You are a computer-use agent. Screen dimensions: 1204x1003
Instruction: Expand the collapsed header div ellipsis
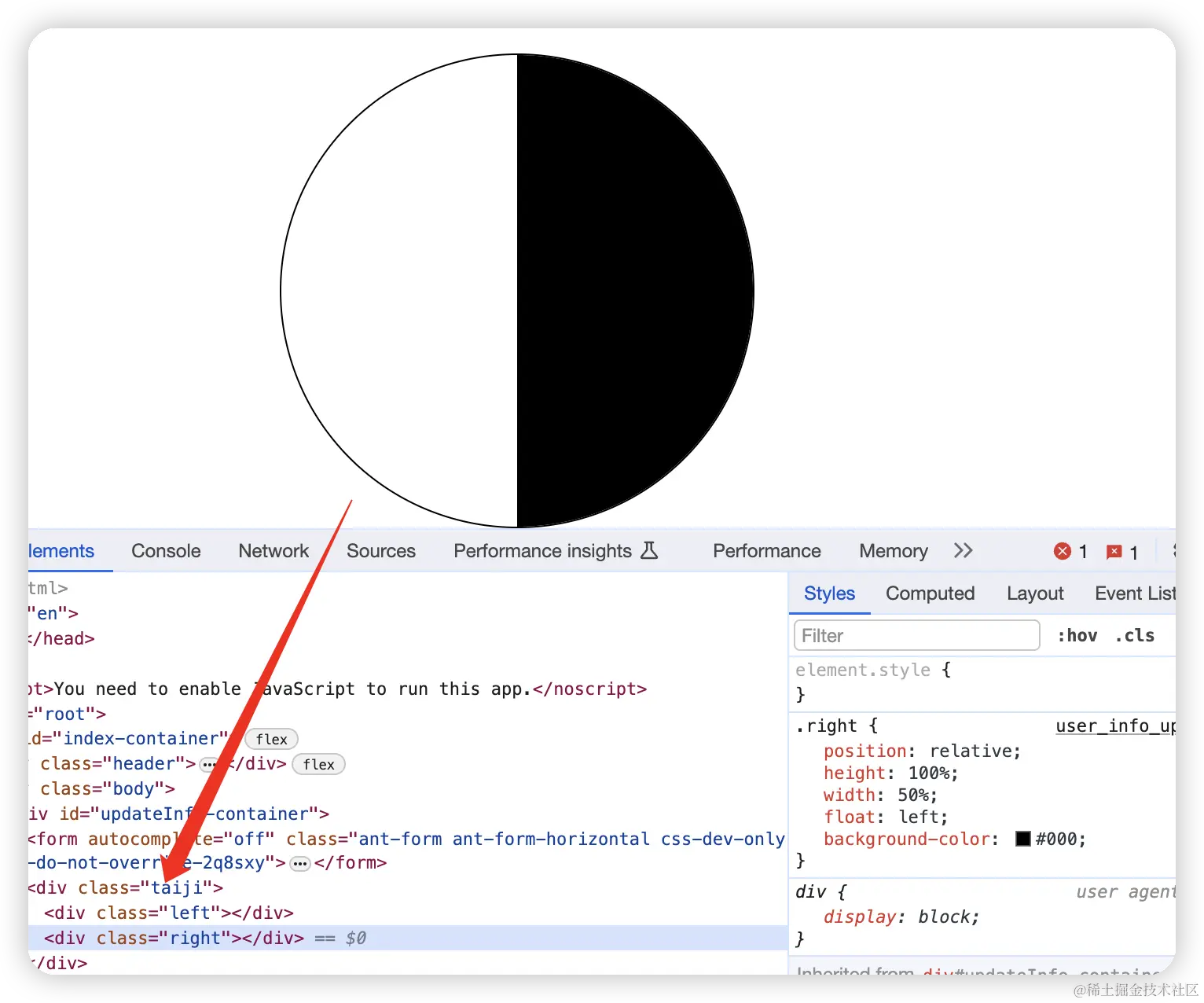click(x=208, y=764)
